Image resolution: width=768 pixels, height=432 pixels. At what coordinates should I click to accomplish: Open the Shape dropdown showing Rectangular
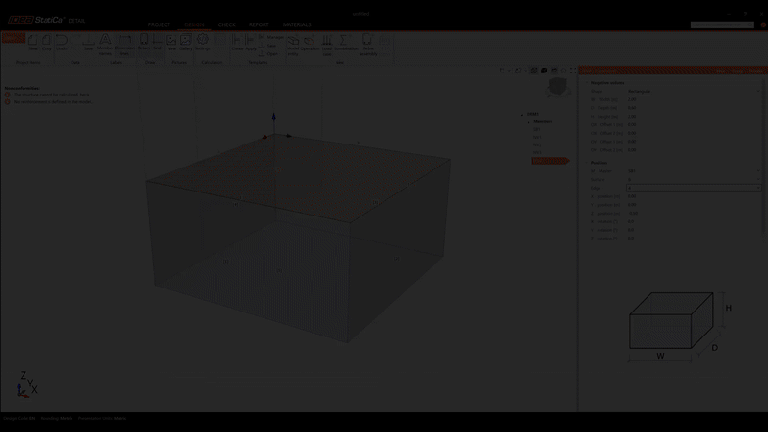(x=694, y=92)
